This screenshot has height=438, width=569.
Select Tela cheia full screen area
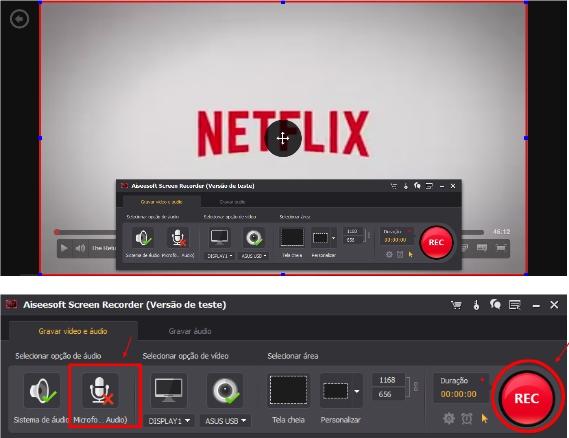point(288,390)
